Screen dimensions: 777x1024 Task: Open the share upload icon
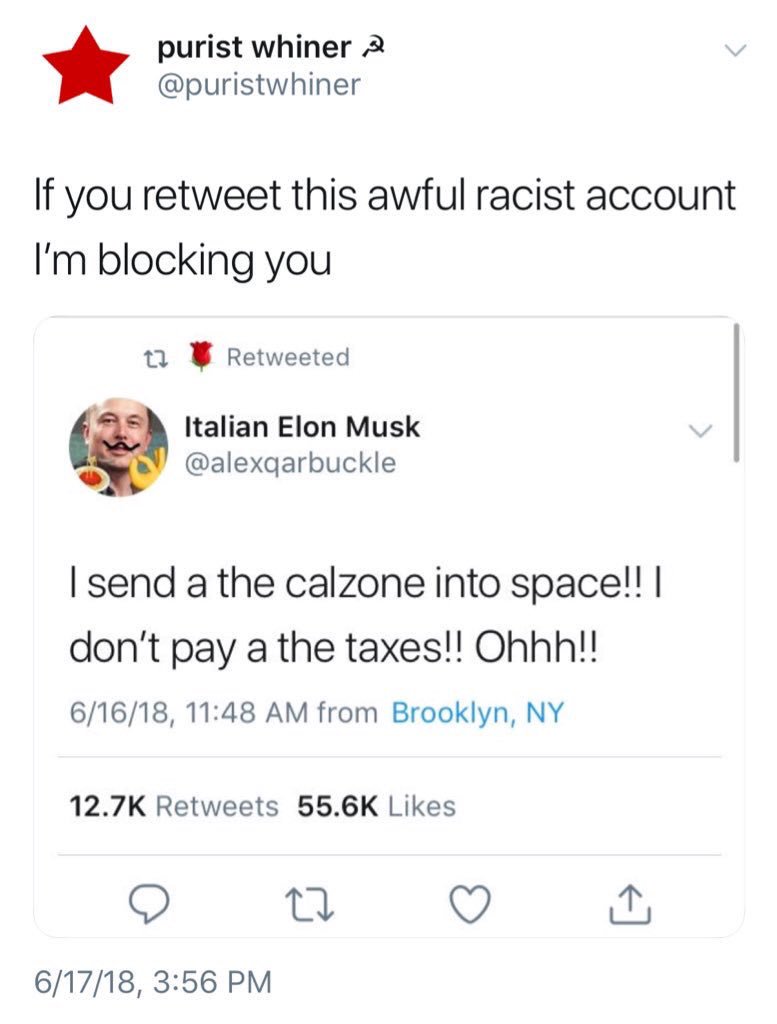click(x=630, y=904)
